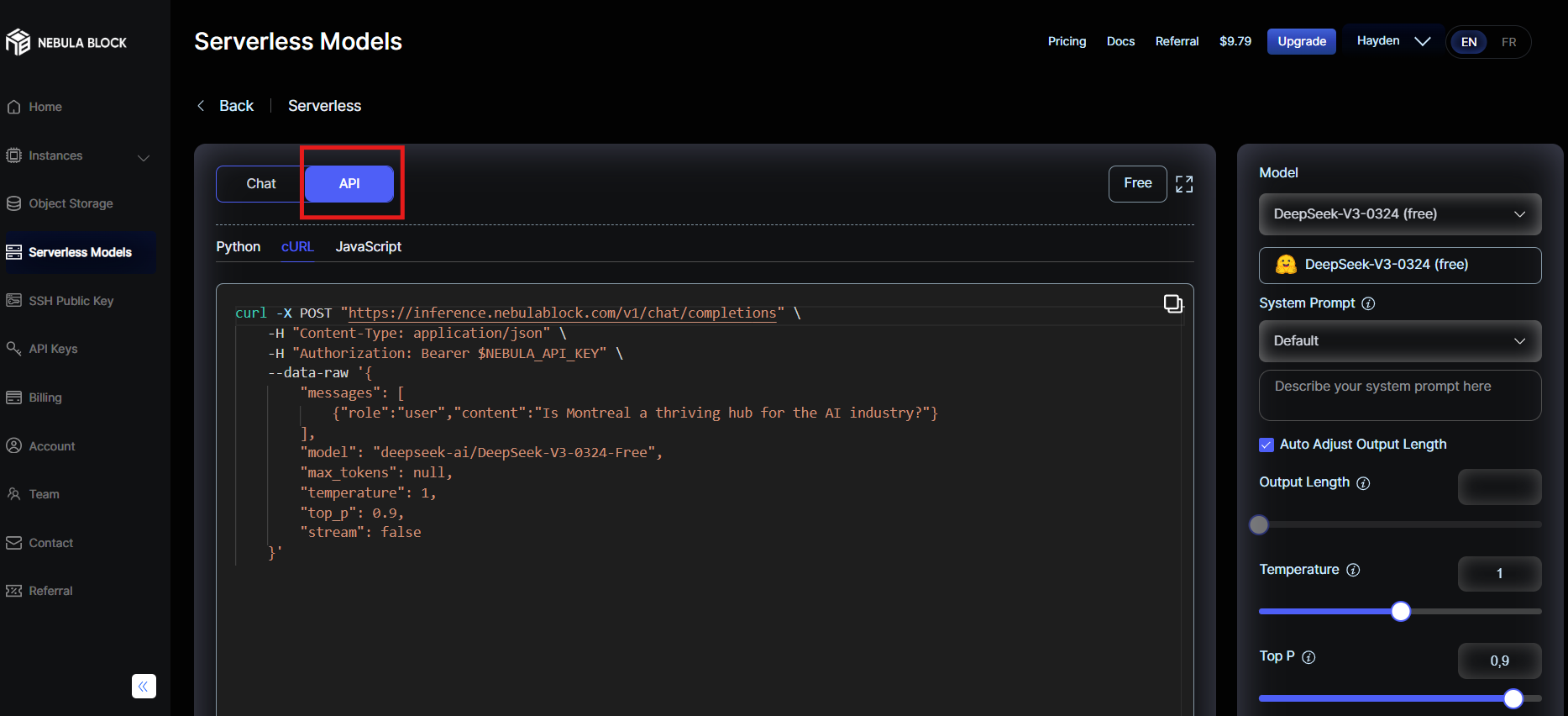Click the Temperature info icon
The height and width of the screenshot is (716, 1568).
(x=1353, y=570)
